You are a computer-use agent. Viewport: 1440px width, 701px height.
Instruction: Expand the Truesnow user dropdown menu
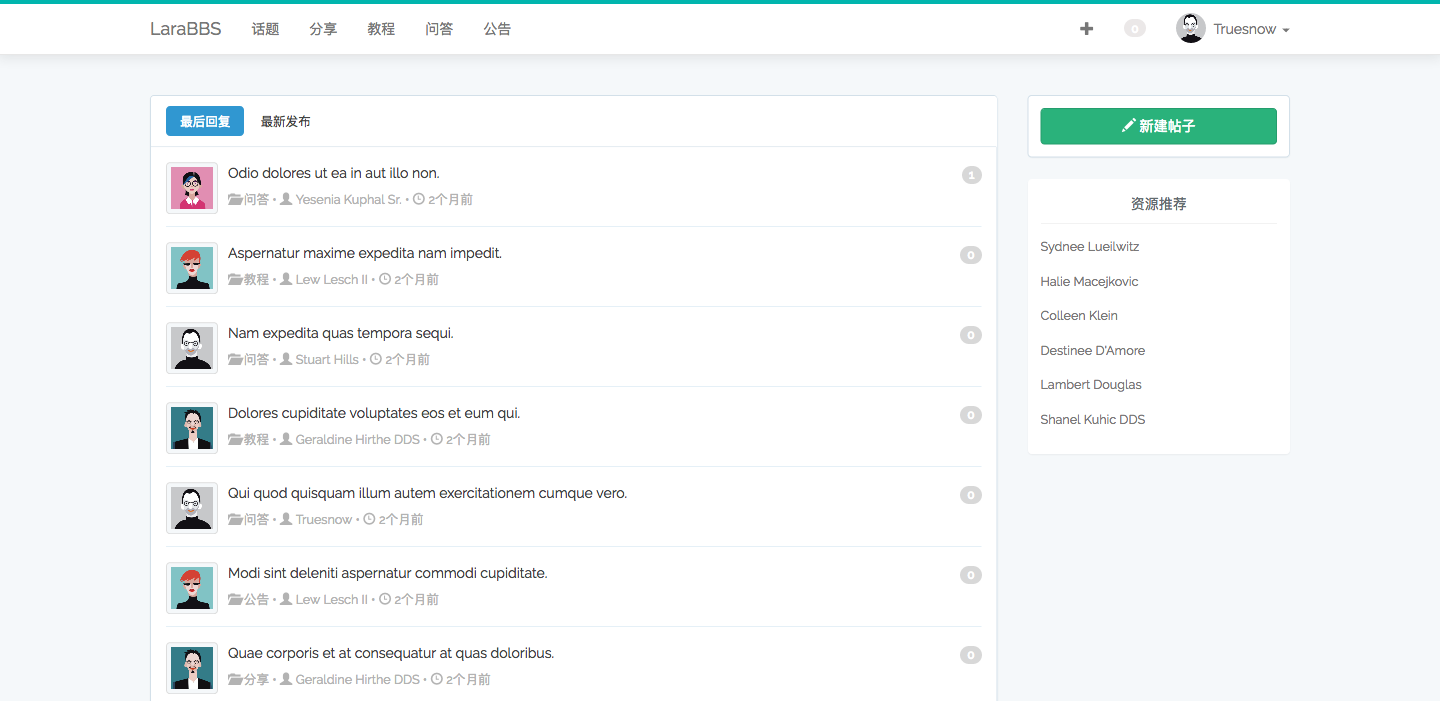1251,29
